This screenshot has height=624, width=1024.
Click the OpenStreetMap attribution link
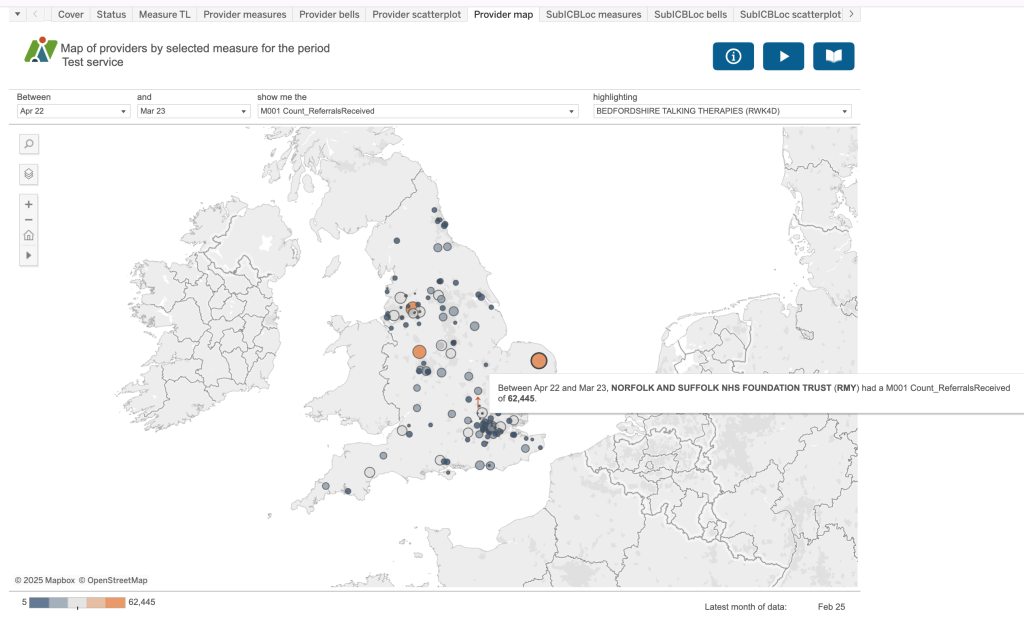(113, 580)
